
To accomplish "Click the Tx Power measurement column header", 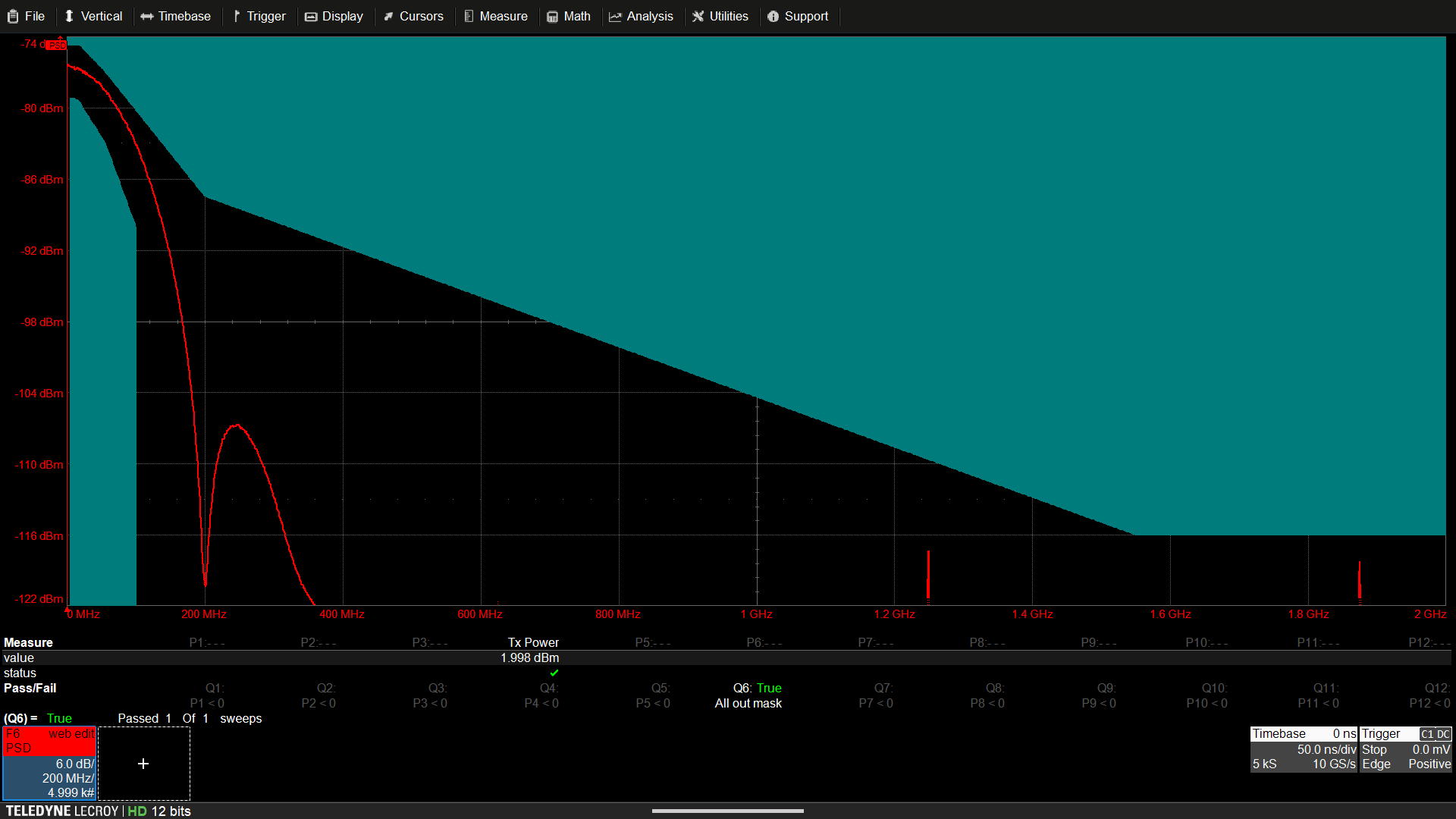I will click(x=533, y=642).
